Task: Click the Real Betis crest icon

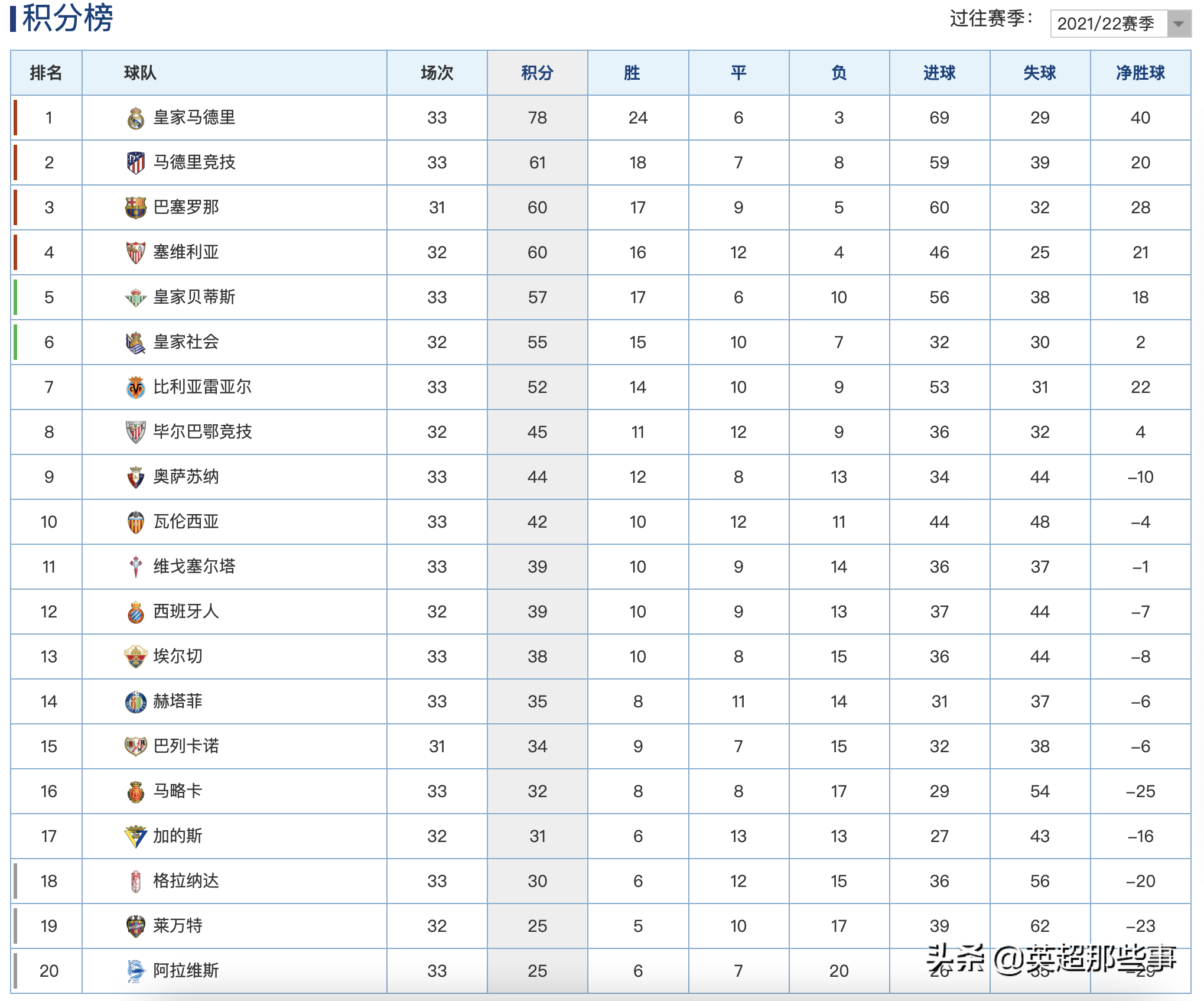Action: click(136, 298)
